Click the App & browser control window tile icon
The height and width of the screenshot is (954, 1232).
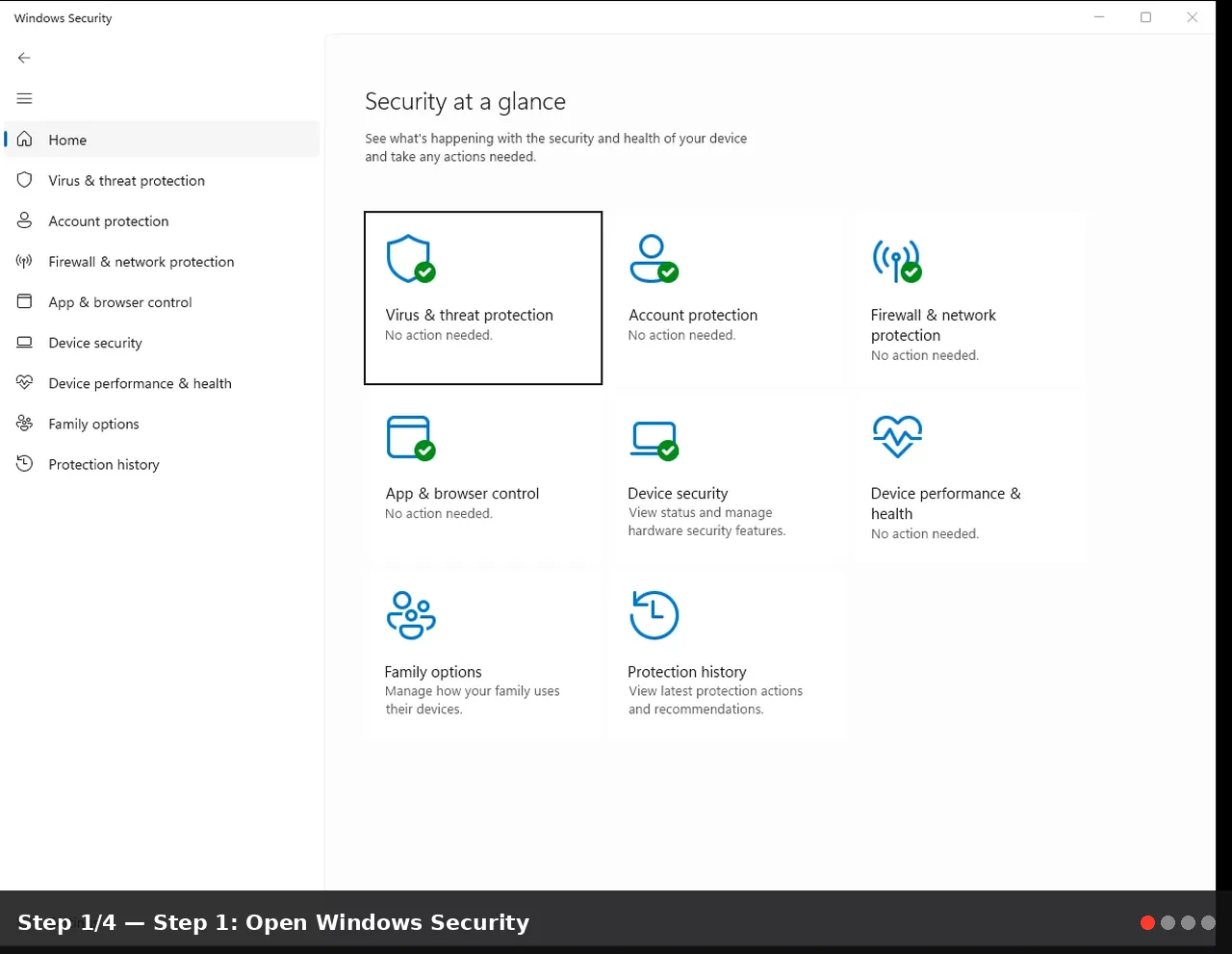point(411,438)
